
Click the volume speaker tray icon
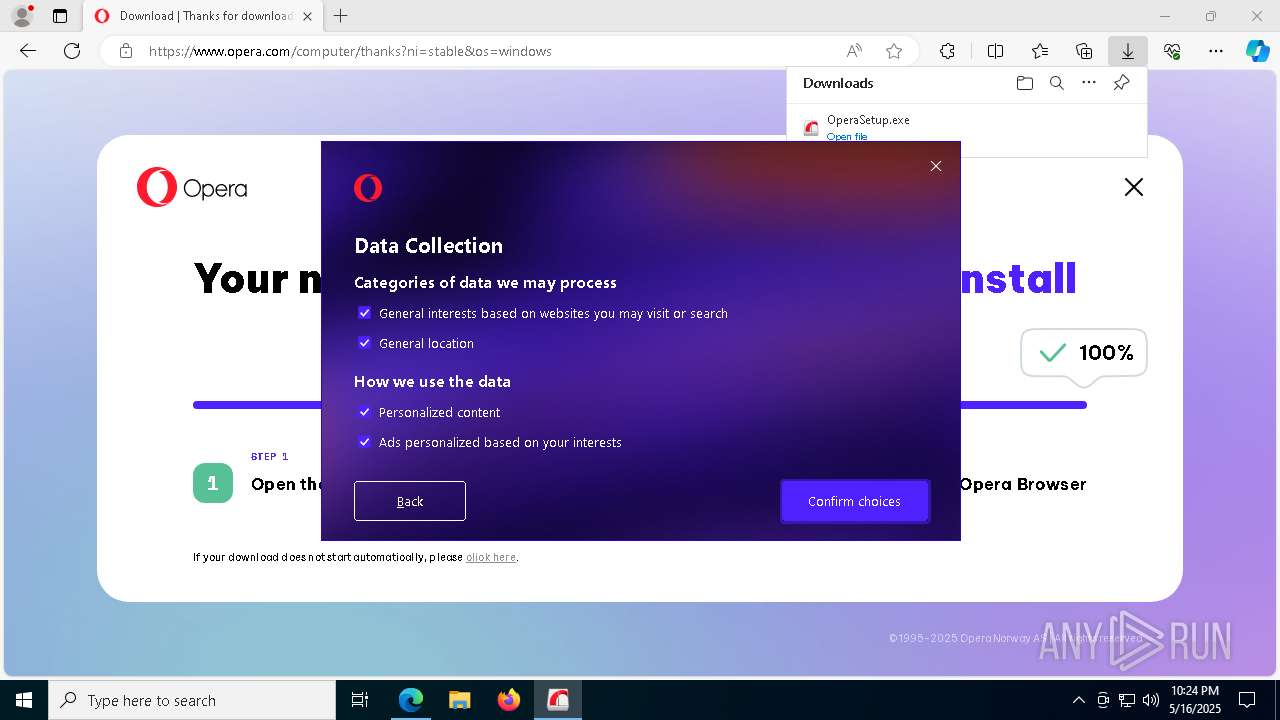tap(1151, 700)
